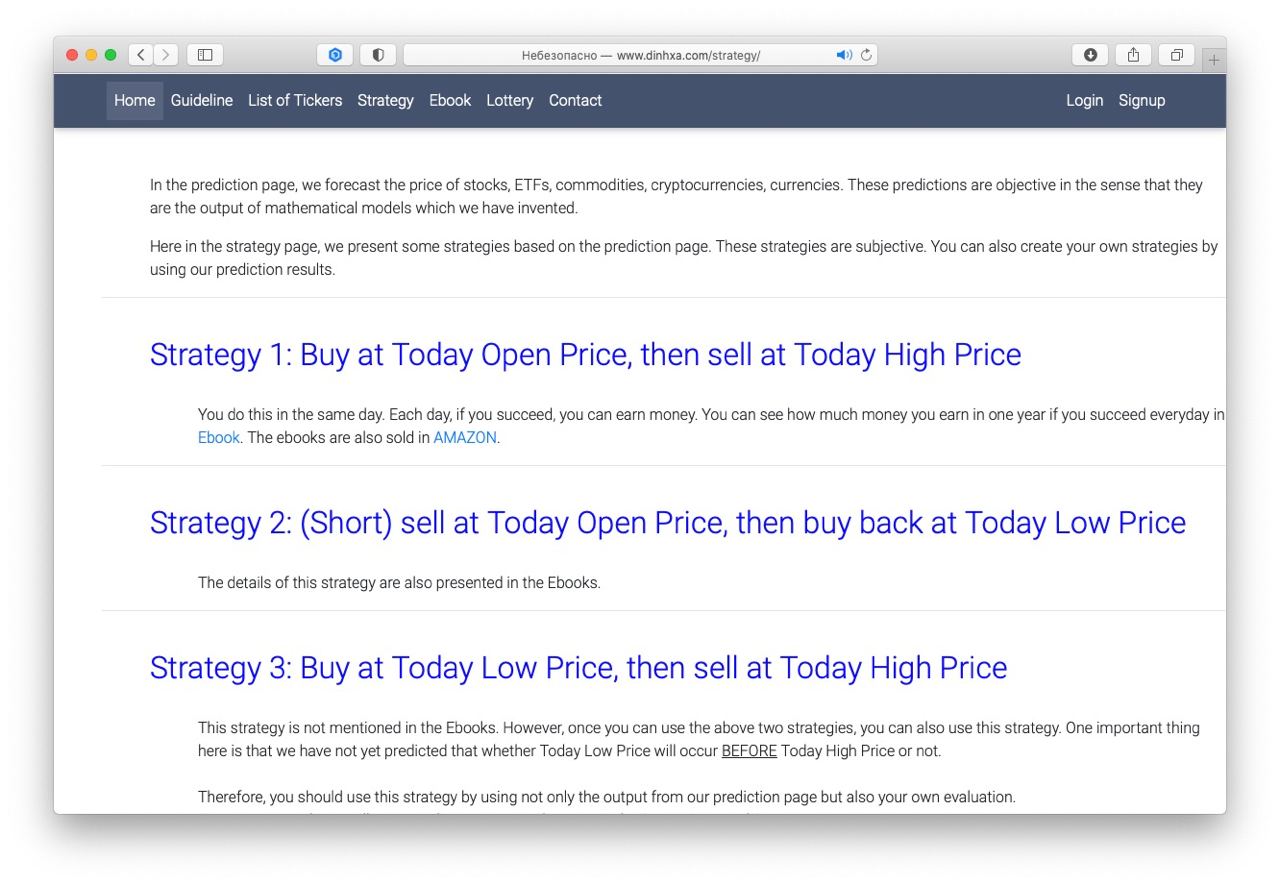Show the Safari sidebar
The height and width of the screenshot is (885, 1280).
[x=205, y=55]
